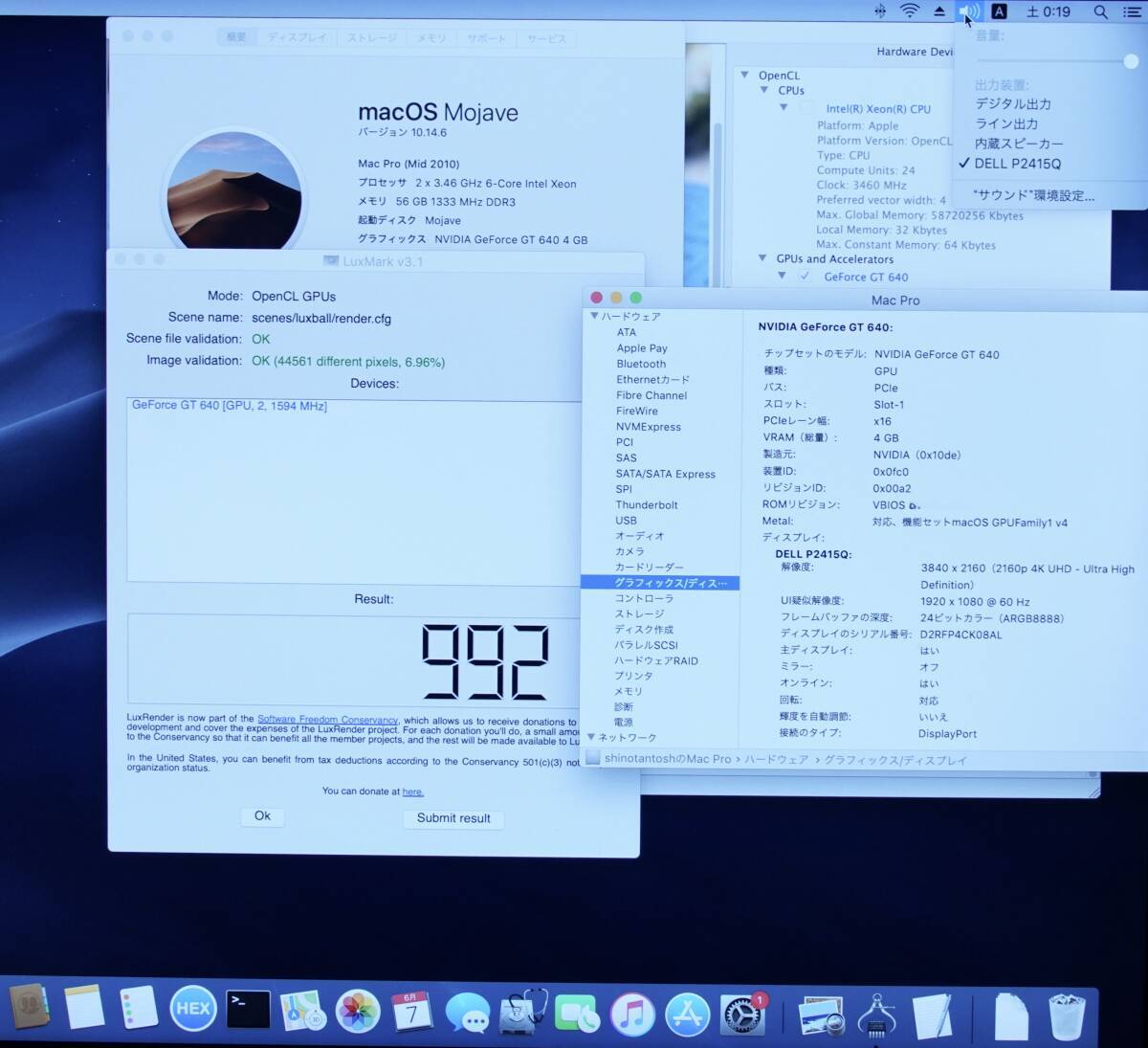Click the 音量 volume slider knob
The height and width of the screenshot is (1048, 1148).
coord(1131,61)
